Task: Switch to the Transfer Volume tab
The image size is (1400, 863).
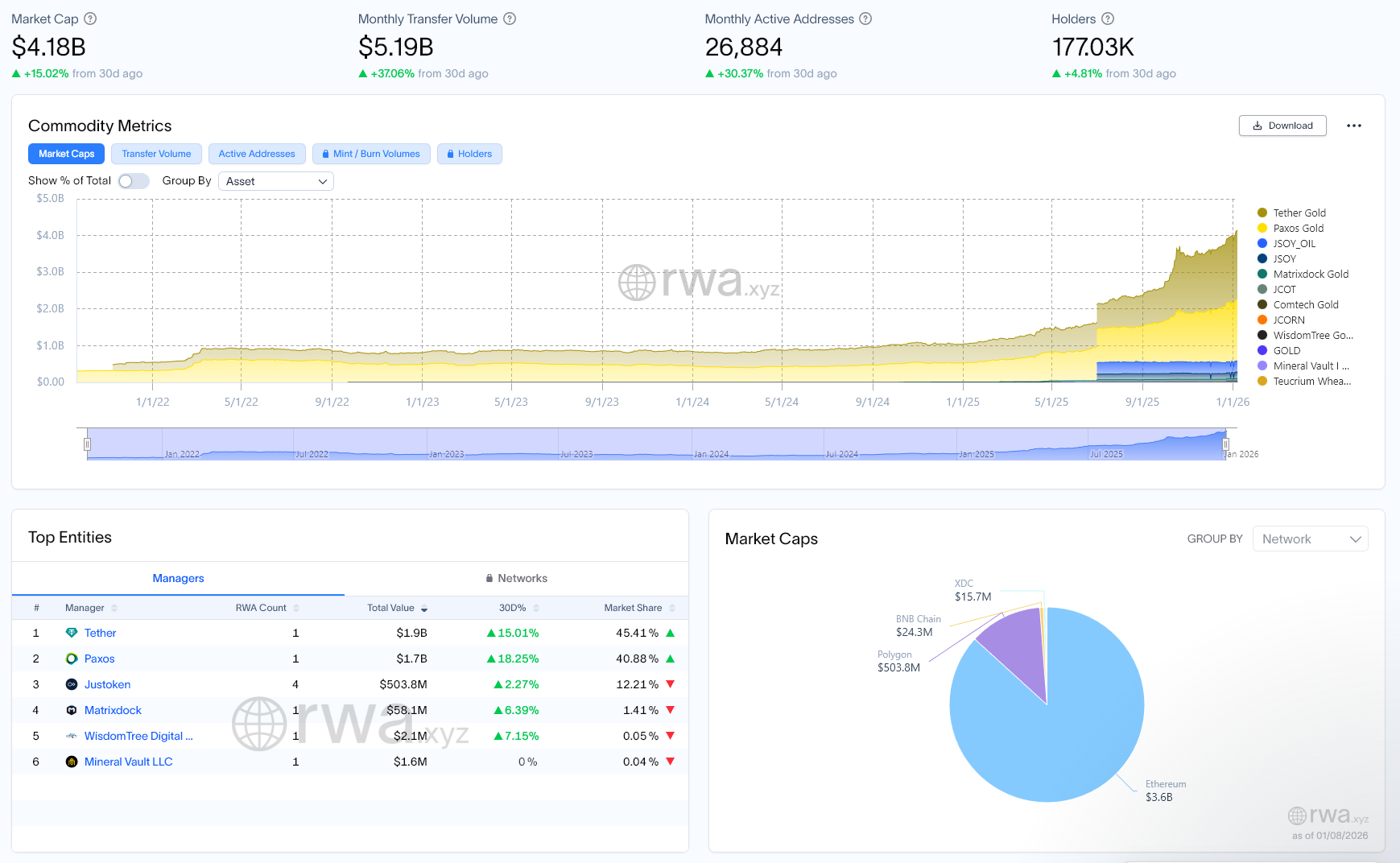Action: (x=156, y=154)
